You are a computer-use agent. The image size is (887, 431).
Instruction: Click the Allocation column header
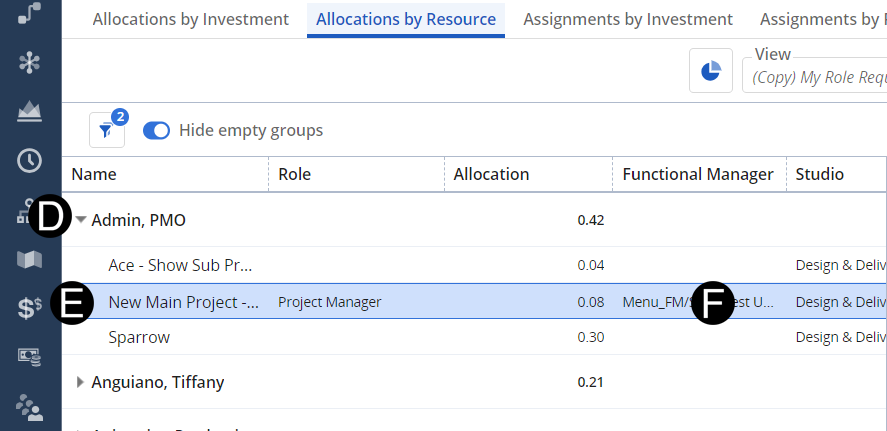pyautogui.click(x=491, y=174)
